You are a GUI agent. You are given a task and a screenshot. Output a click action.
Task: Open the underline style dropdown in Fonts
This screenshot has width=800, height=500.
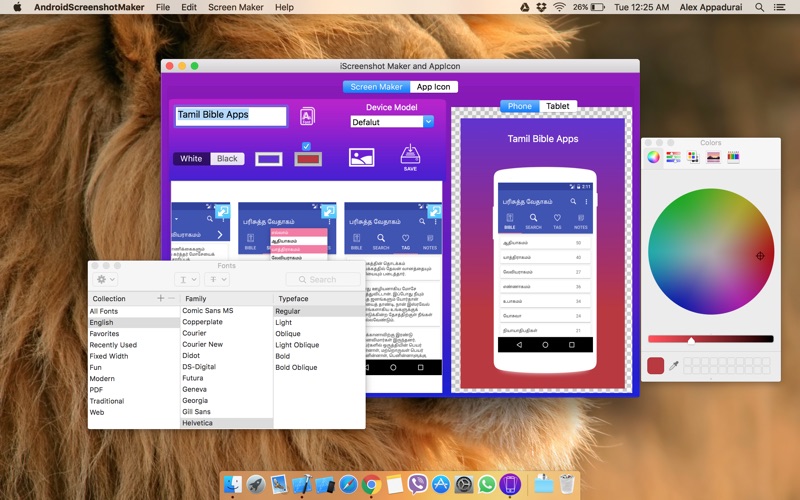(x=187, y=279)
